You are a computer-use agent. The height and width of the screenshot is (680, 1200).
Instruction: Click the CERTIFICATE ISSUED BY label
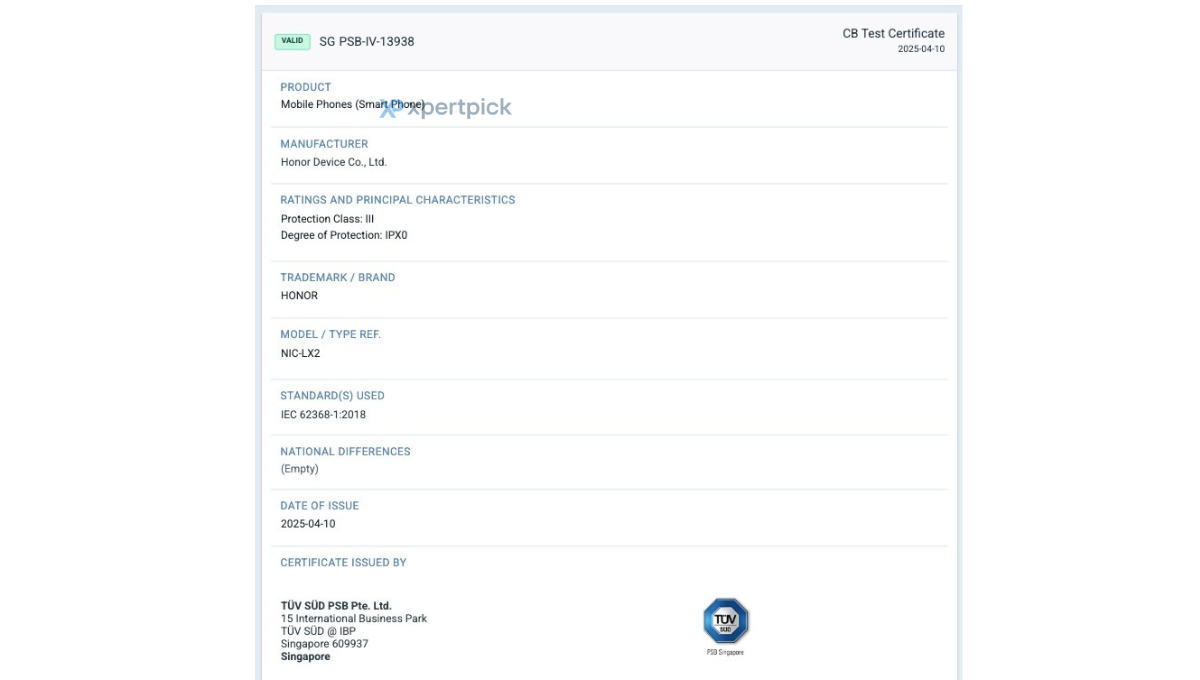[x=343, y=563]
